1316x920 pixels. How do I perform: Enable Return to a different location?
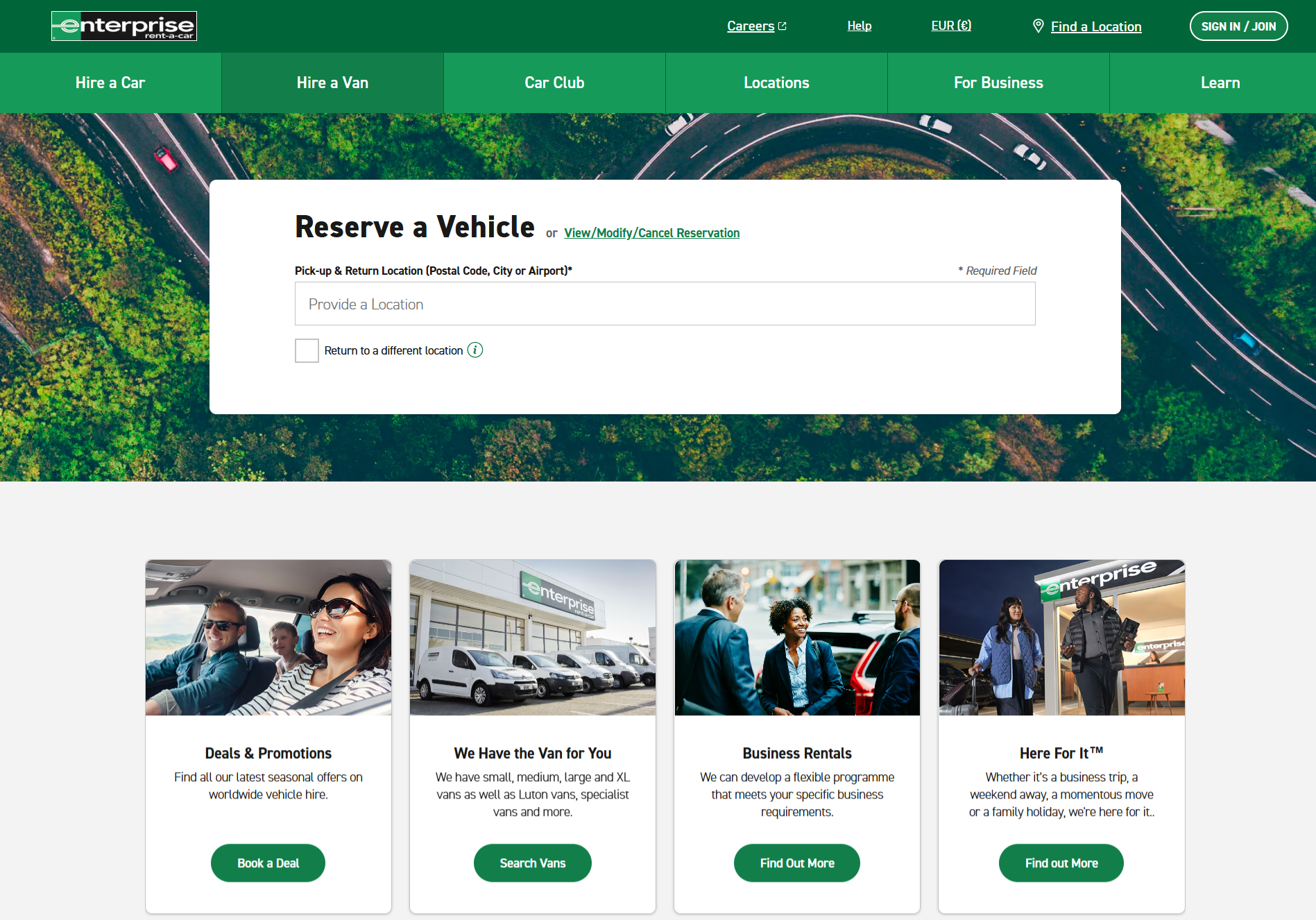click(x=307, y=350)
